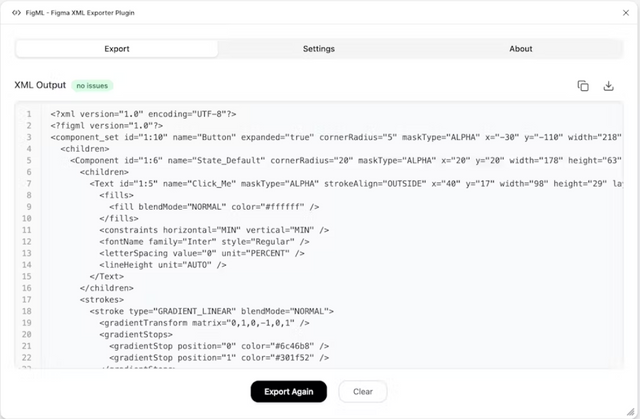Click line number 1 in gutter
The image size is (640, 419).
(29, 114)
